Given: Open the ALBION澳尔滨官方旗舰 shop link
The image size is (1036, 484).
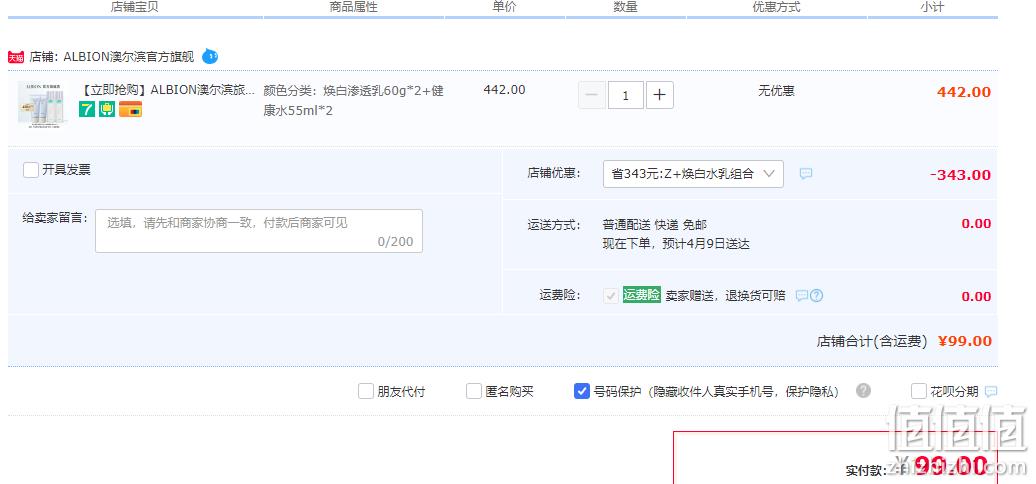Looking at the screenshot, I should click(x=129, y=57).
